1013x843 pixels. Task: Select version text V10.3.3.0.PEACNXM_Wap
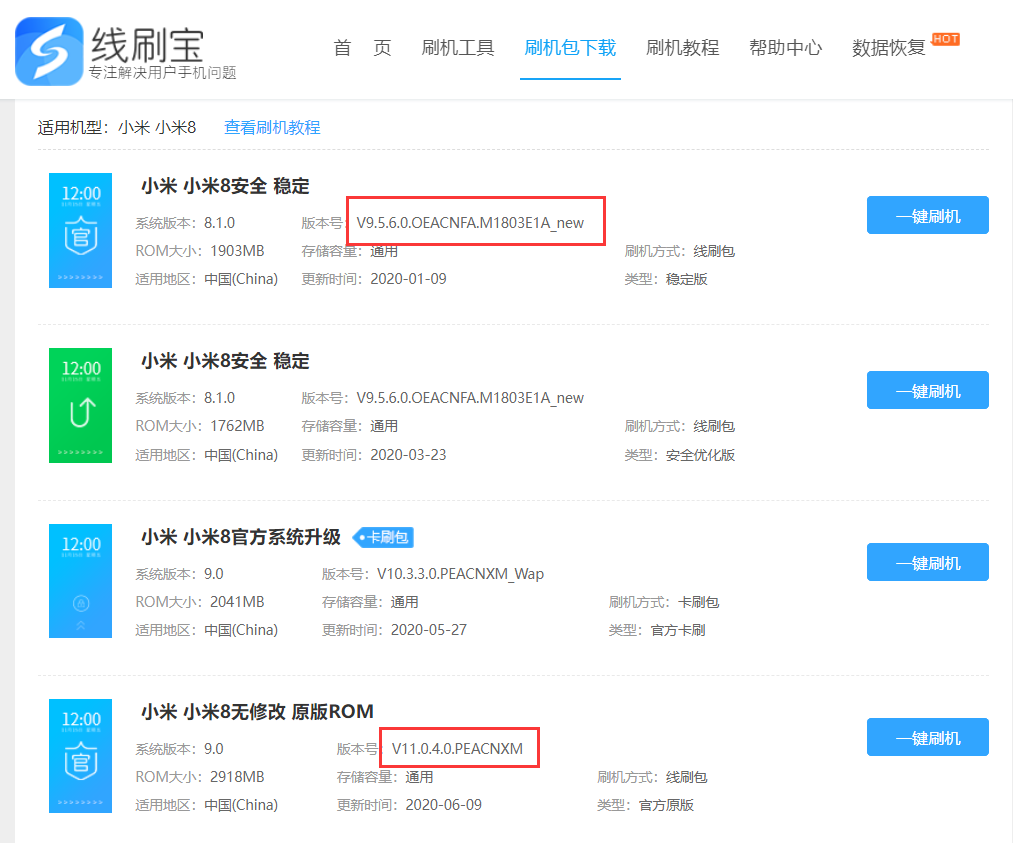point(461,574)
